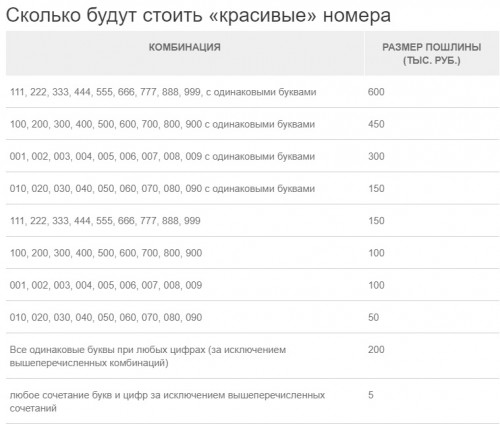Click the 600 fee value

pyautogui.click(x=376, y=92)
